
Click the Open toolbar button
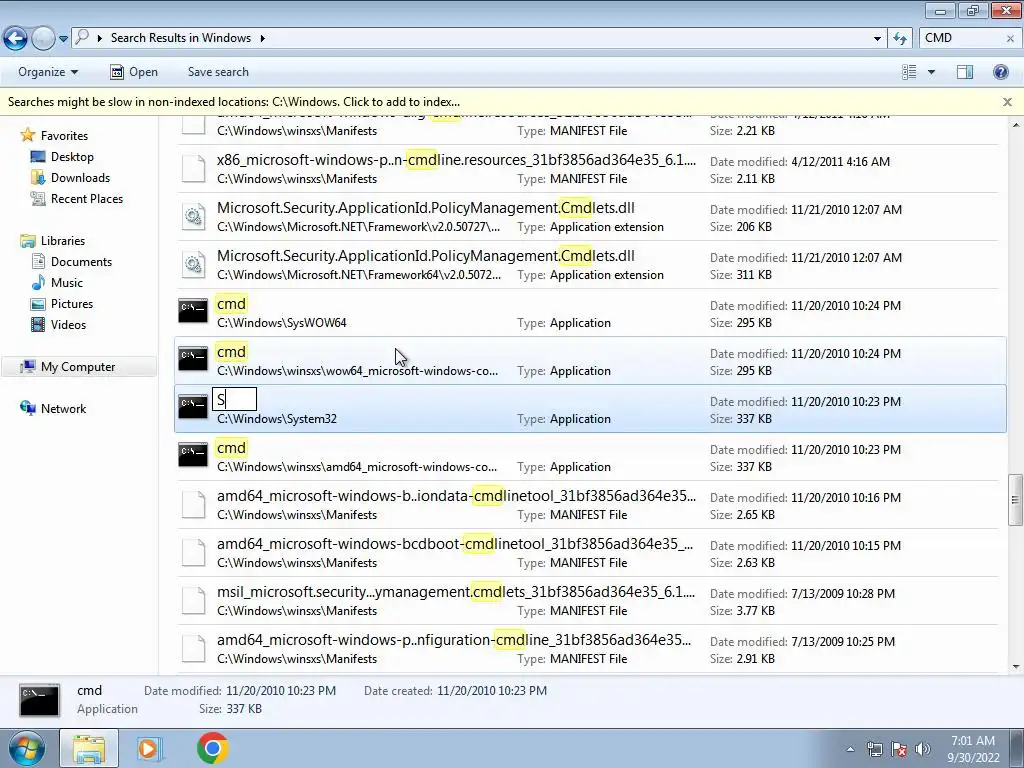134,72
